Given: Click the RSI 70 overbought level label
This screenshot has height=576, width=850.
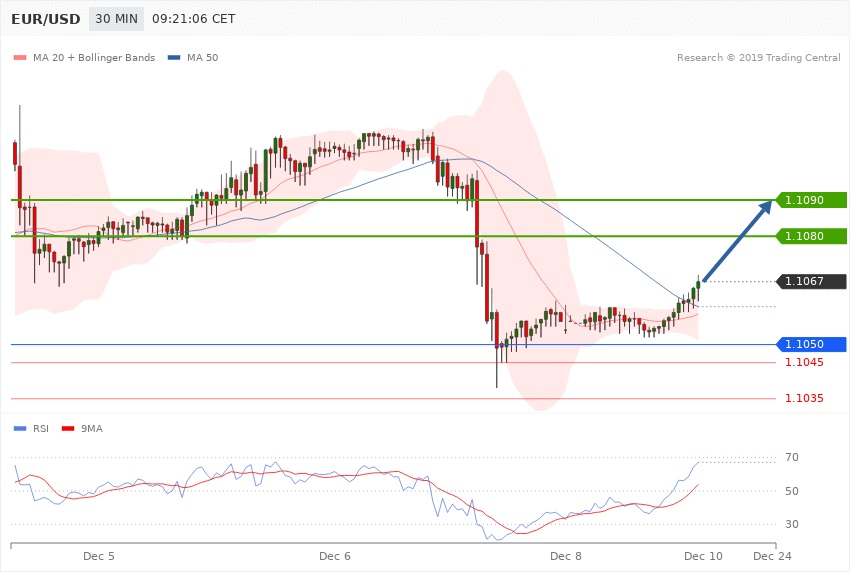Looking at the screenshot, I should coord(791,458).
